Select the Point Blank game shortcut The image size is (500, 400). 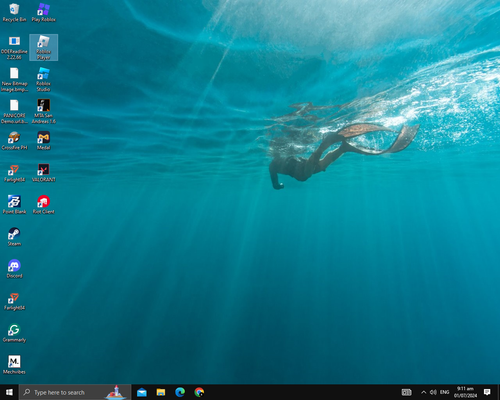tap(14, 205)
